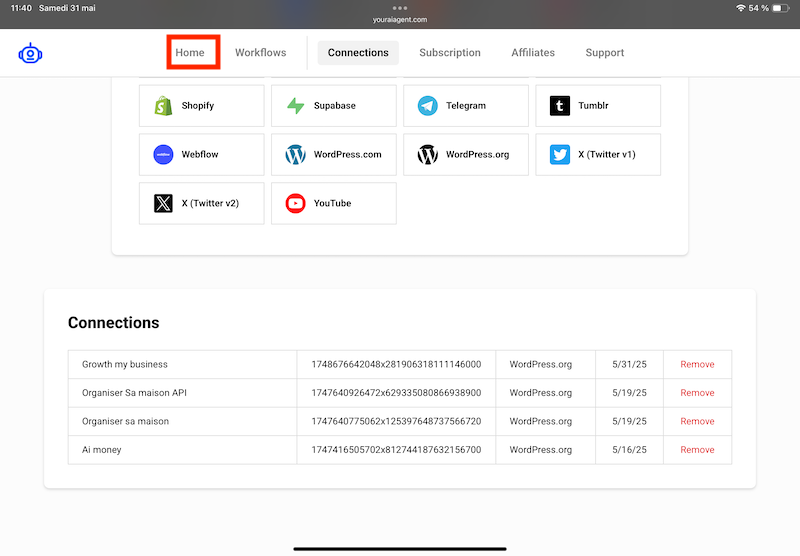Tap the Samedi 31 mai date
The width and height of the screenshot is (800, 556).
click(x=67, y=8)
